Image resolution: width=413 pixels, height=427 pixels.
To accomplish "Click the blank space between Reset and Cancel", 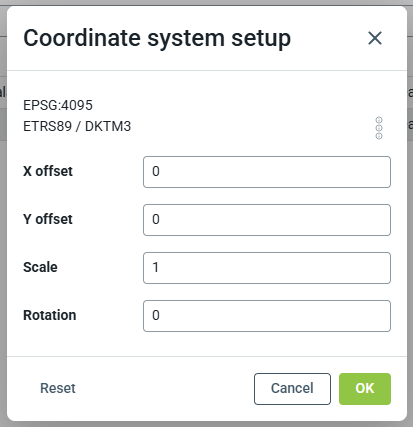I will (x=165, y=389).
